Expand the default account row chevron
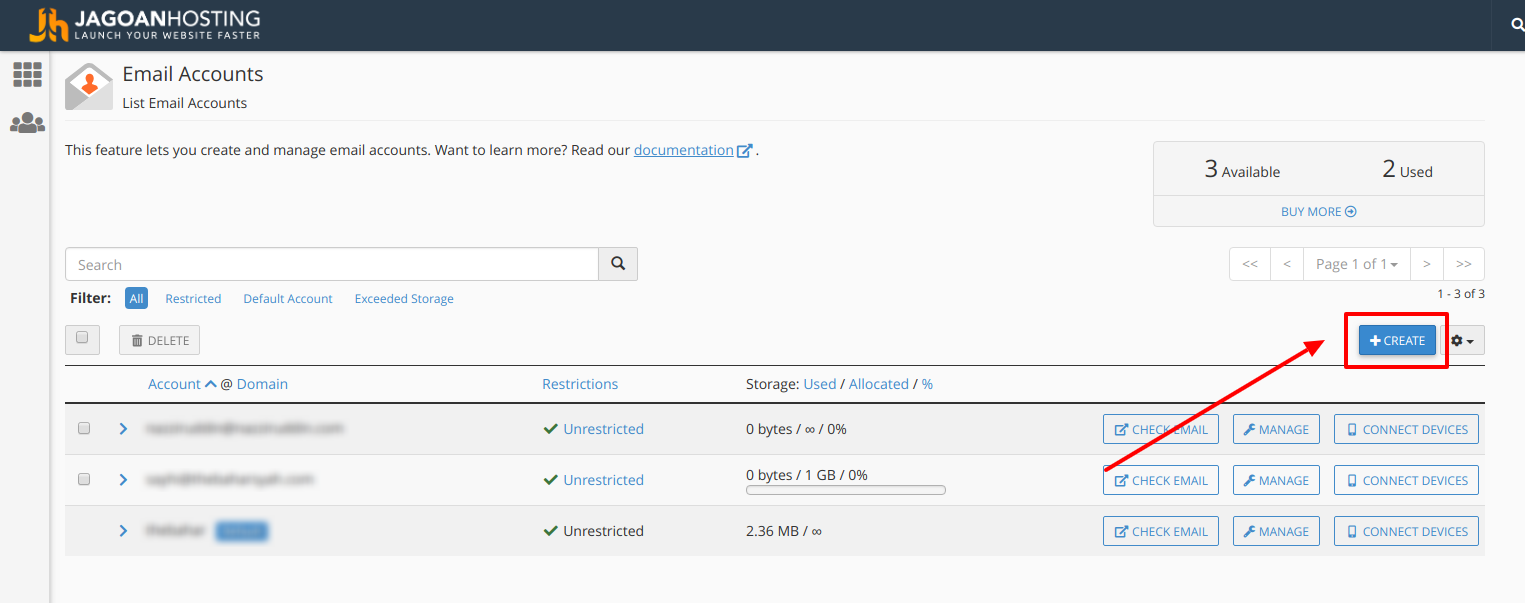The width and height of the screenshot is (1525, 603). (124, 531)
